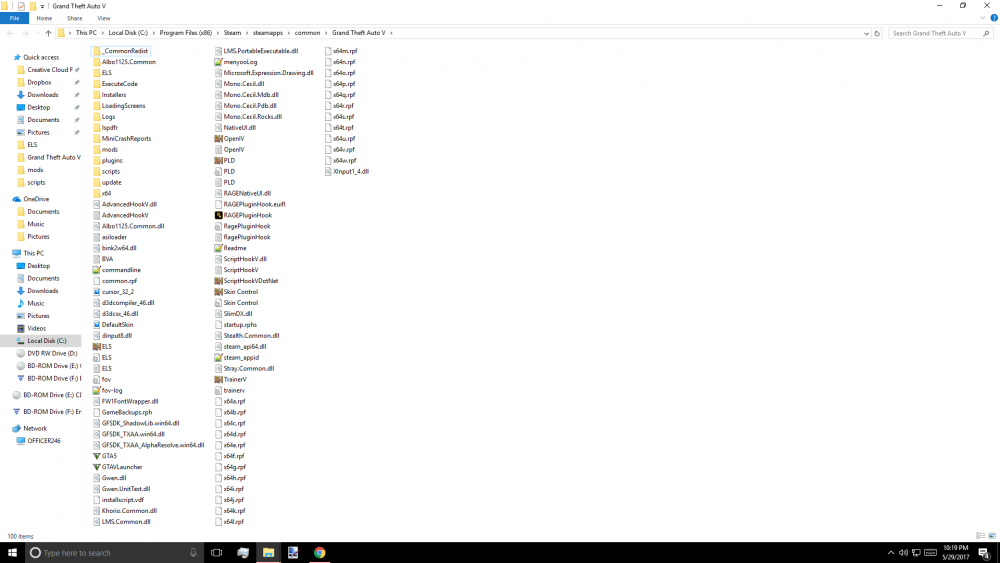Select the mods folder icon in the file list
Screen dimensions: 1000x563
96,149
